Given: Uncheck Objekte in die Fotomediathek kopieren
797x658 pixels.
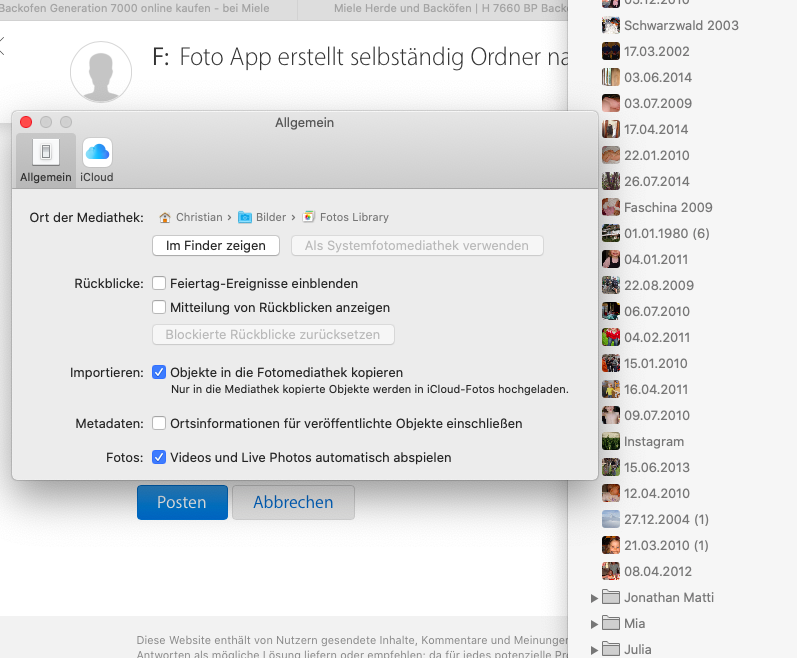Looking at the screenshot, I should pos(159,372).
